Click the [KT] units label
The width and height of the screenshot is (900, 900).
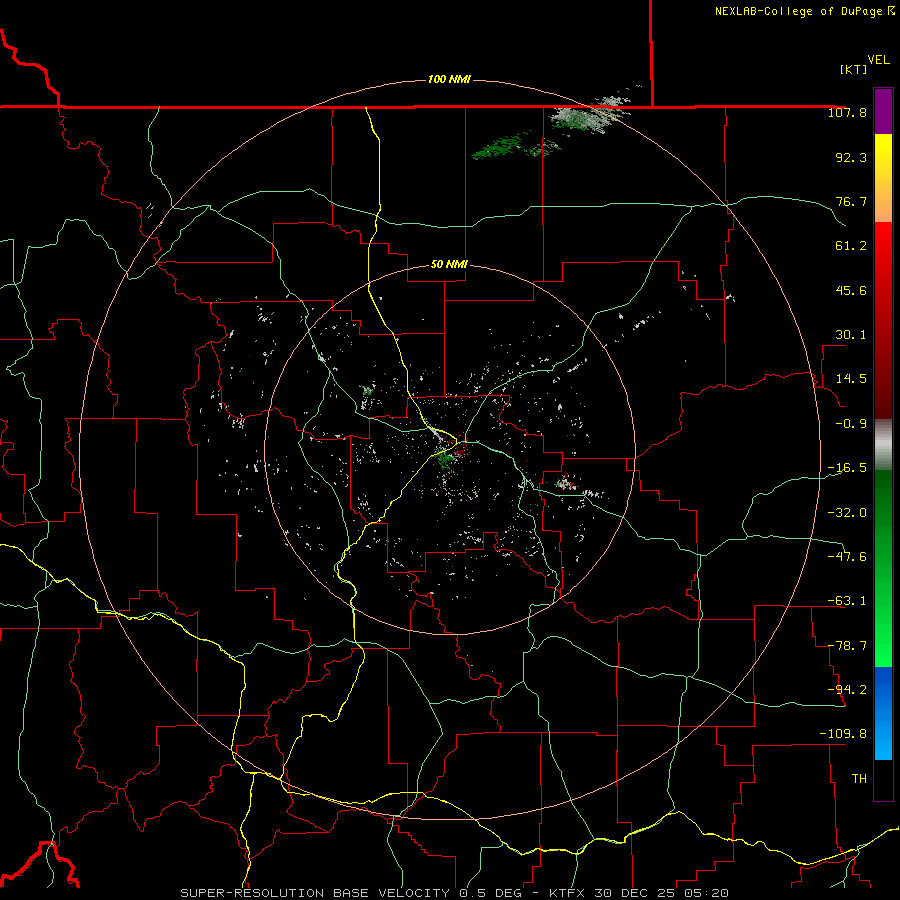click(x=854, y=69)
